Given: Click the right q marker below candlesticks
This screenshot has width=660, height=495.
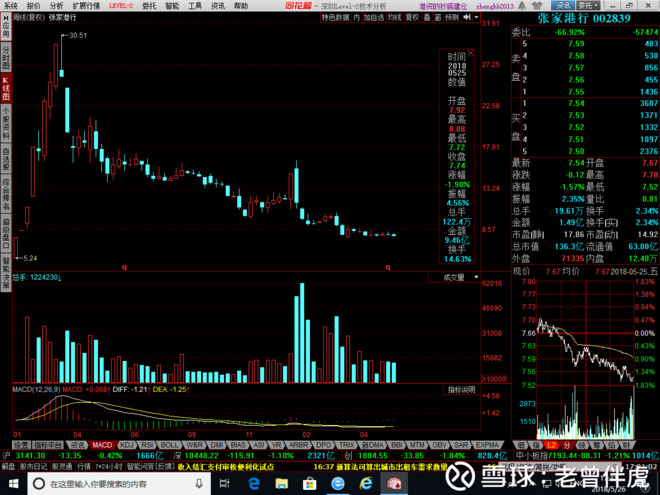Looking at the screenshot, I should (x=388, y=267).
